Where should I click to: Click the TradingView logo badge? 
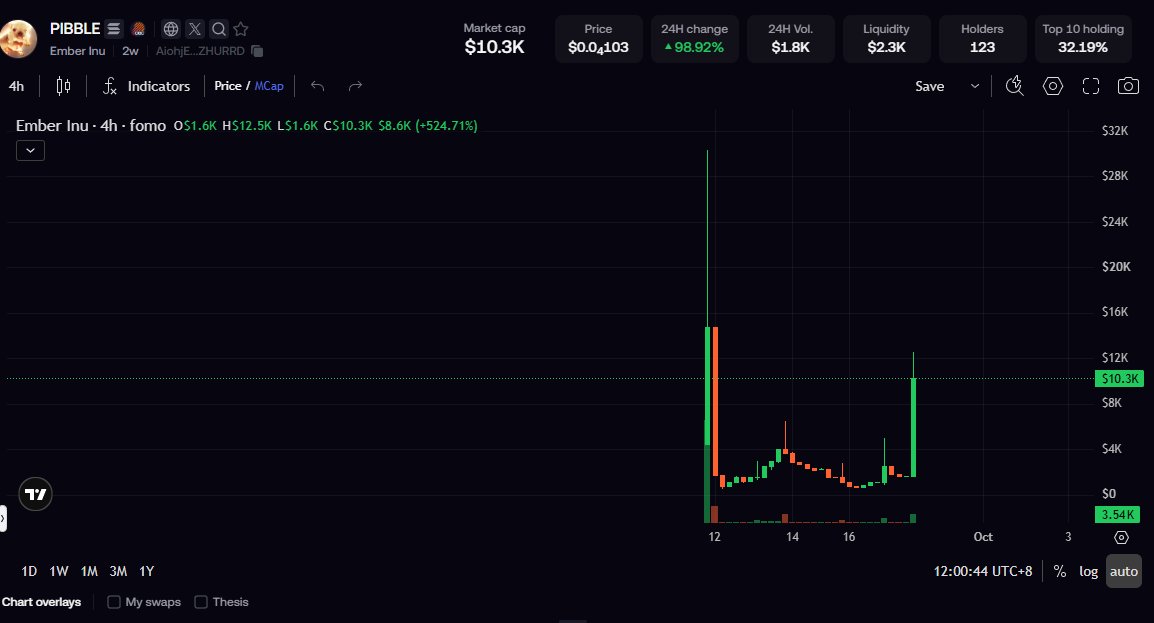[x=35, y=494]
